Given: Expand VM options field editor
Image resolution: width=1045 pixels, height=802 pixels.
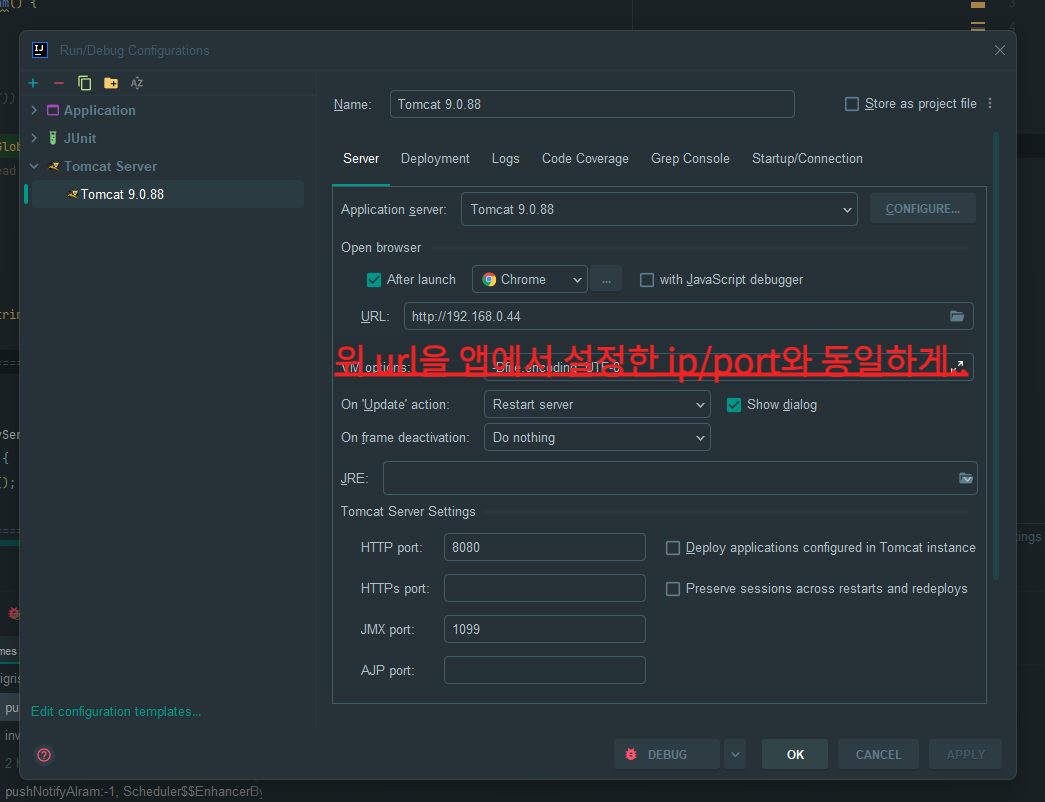Looking at the screenshot, I should point(957,367).
